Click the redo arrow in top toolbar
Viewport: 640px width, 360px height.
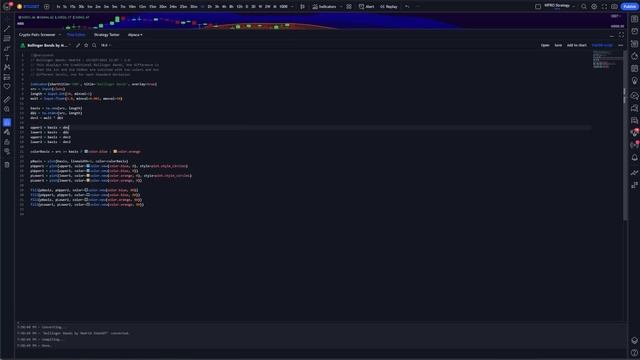click(417, 7)
